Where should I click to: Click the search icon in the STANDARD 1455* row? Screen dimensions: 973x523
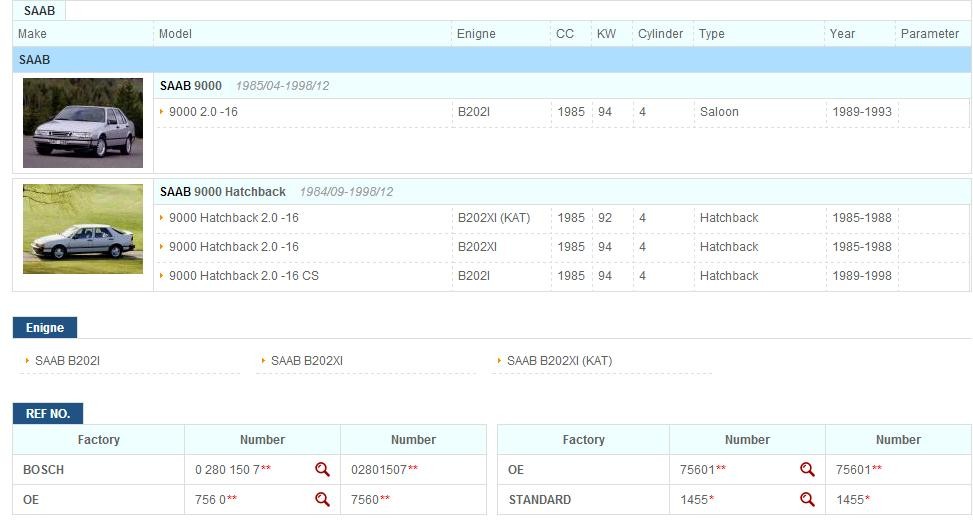[x=807, y=499]
